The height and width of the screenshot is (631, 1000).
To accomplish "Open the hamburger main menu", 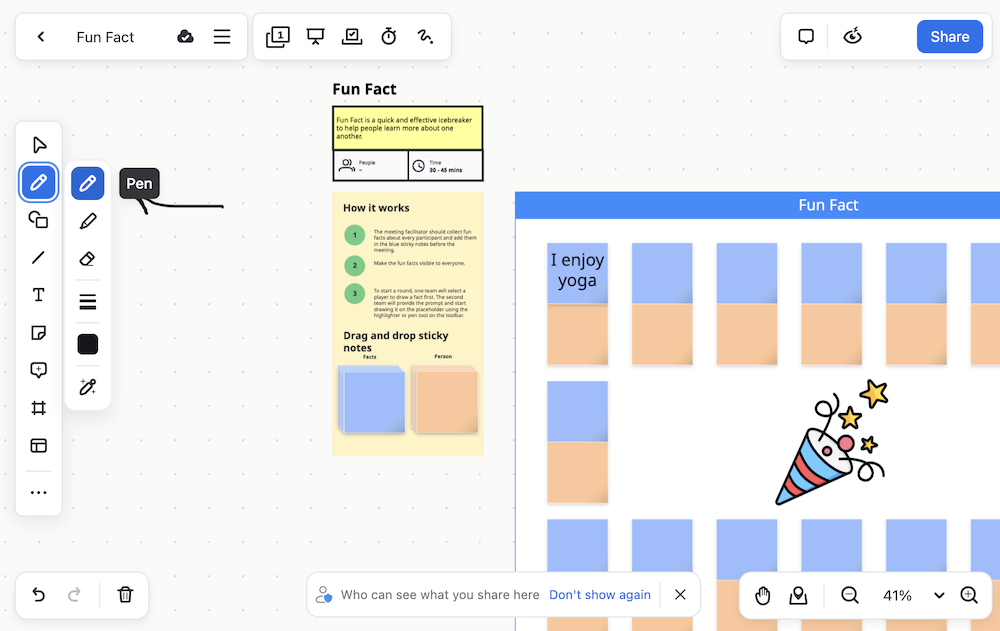I will pyautogui.click(x=222, y=37).
